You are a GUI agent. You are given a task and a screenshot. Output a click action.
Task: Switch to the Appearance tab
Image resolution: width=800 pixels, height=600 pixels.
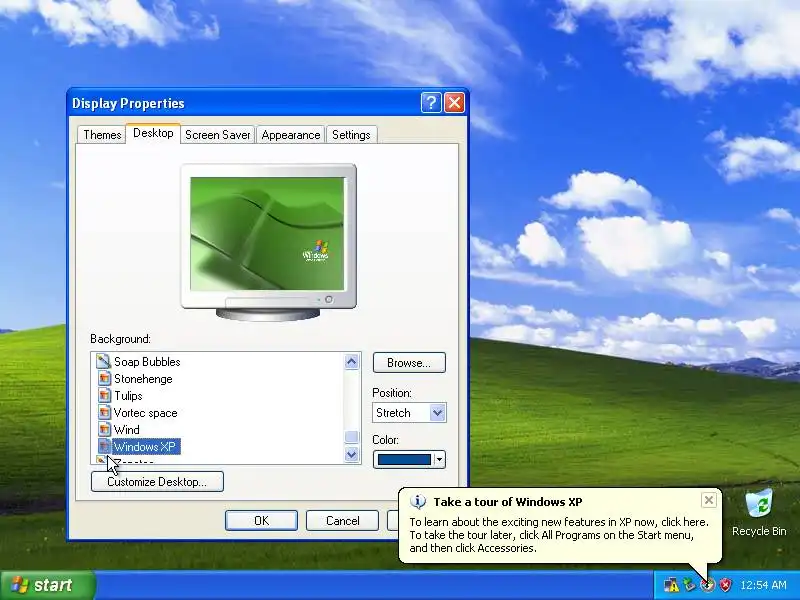[291, 135]
